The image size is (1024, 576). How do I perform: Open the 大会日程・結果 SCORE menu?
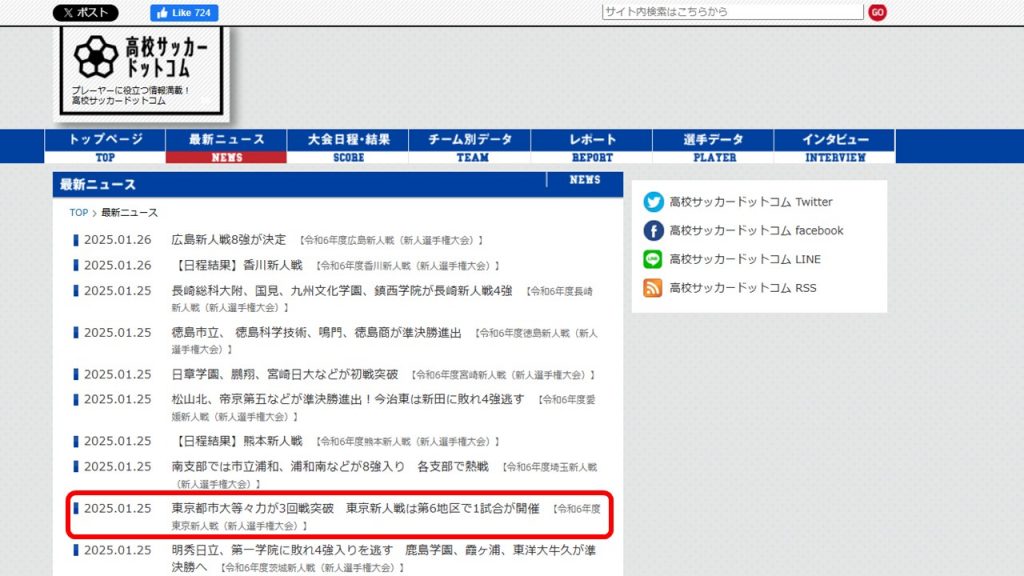[348, 146]
